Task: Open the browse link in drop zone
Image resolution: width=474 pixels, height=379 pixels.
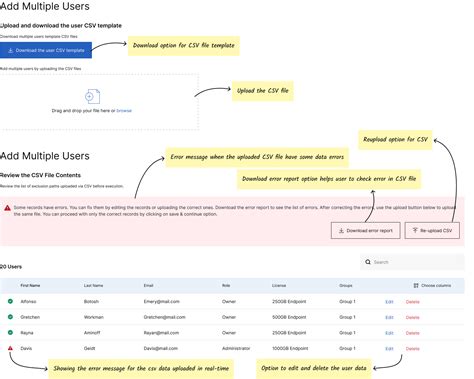Action: [x=124, y=111]
